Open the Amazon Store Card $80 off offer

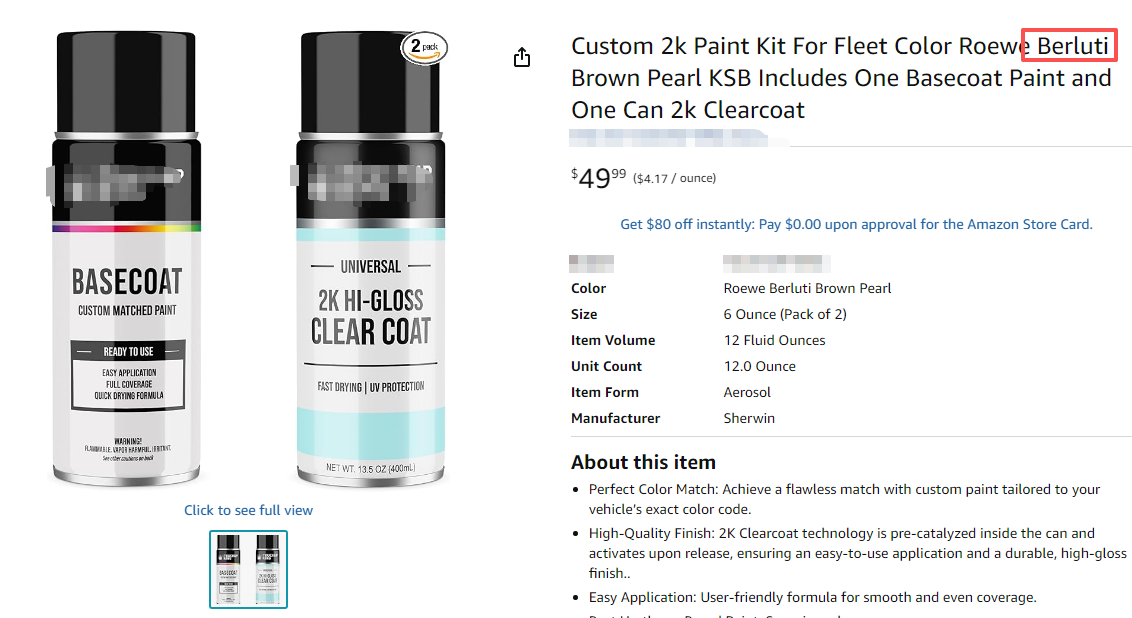[x=856, y=224]
